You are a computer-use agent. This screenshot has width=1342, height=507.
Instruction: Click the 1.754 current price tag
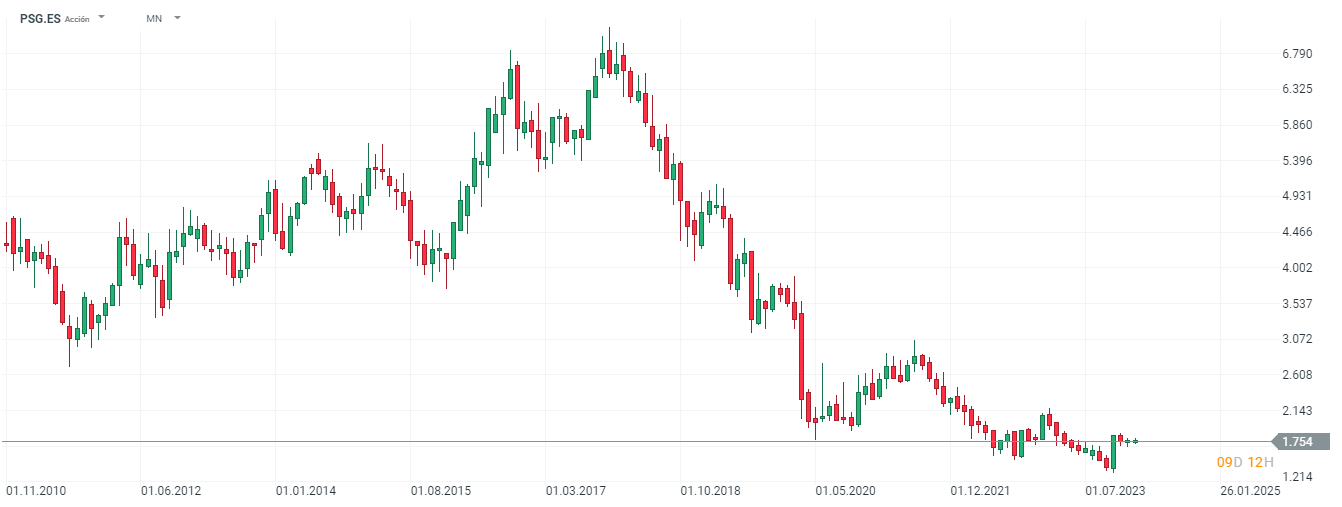coord(1299,442)
